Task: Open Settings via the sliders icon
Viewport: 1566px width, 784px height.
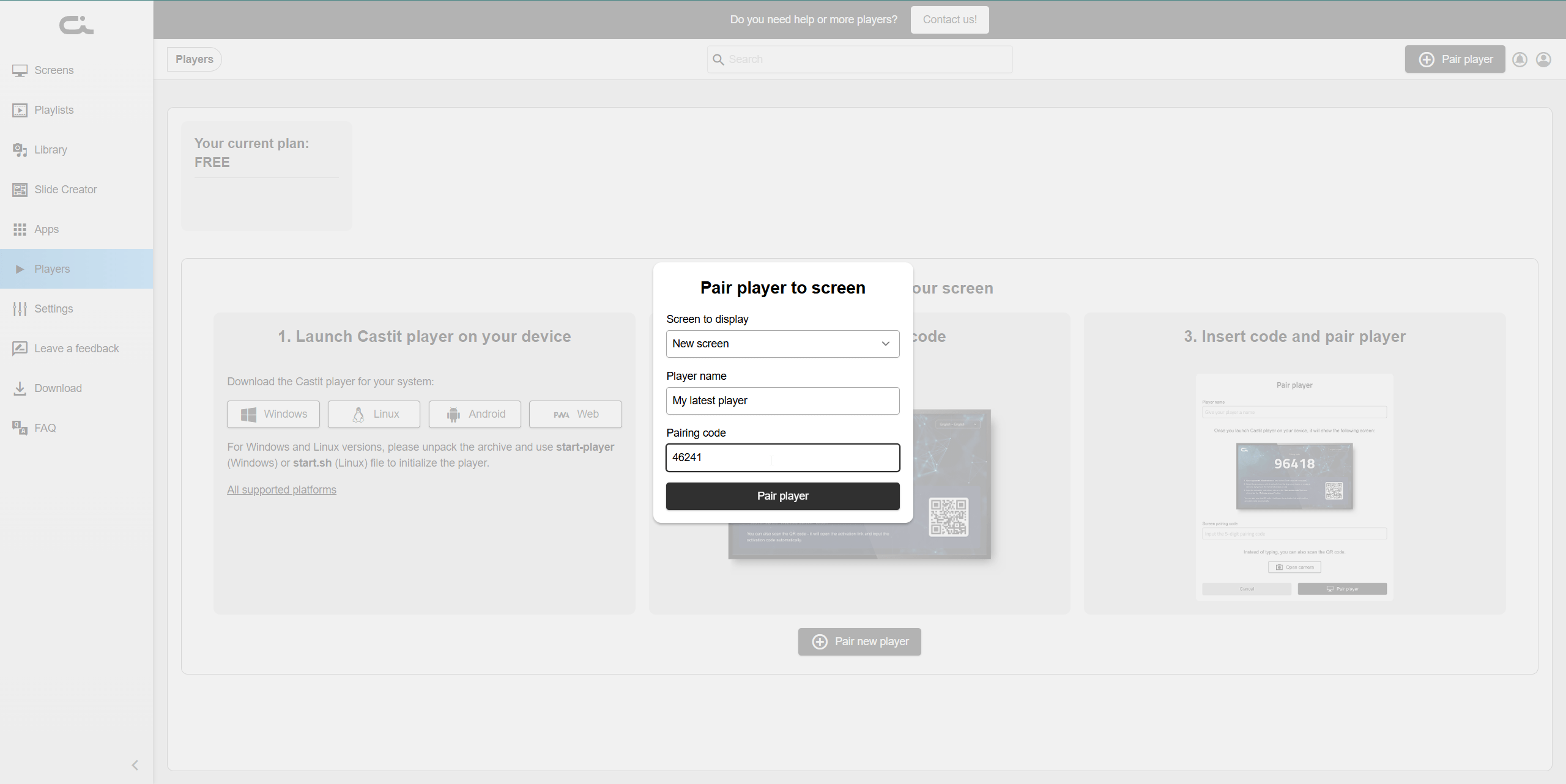Action: click(20, 309)
